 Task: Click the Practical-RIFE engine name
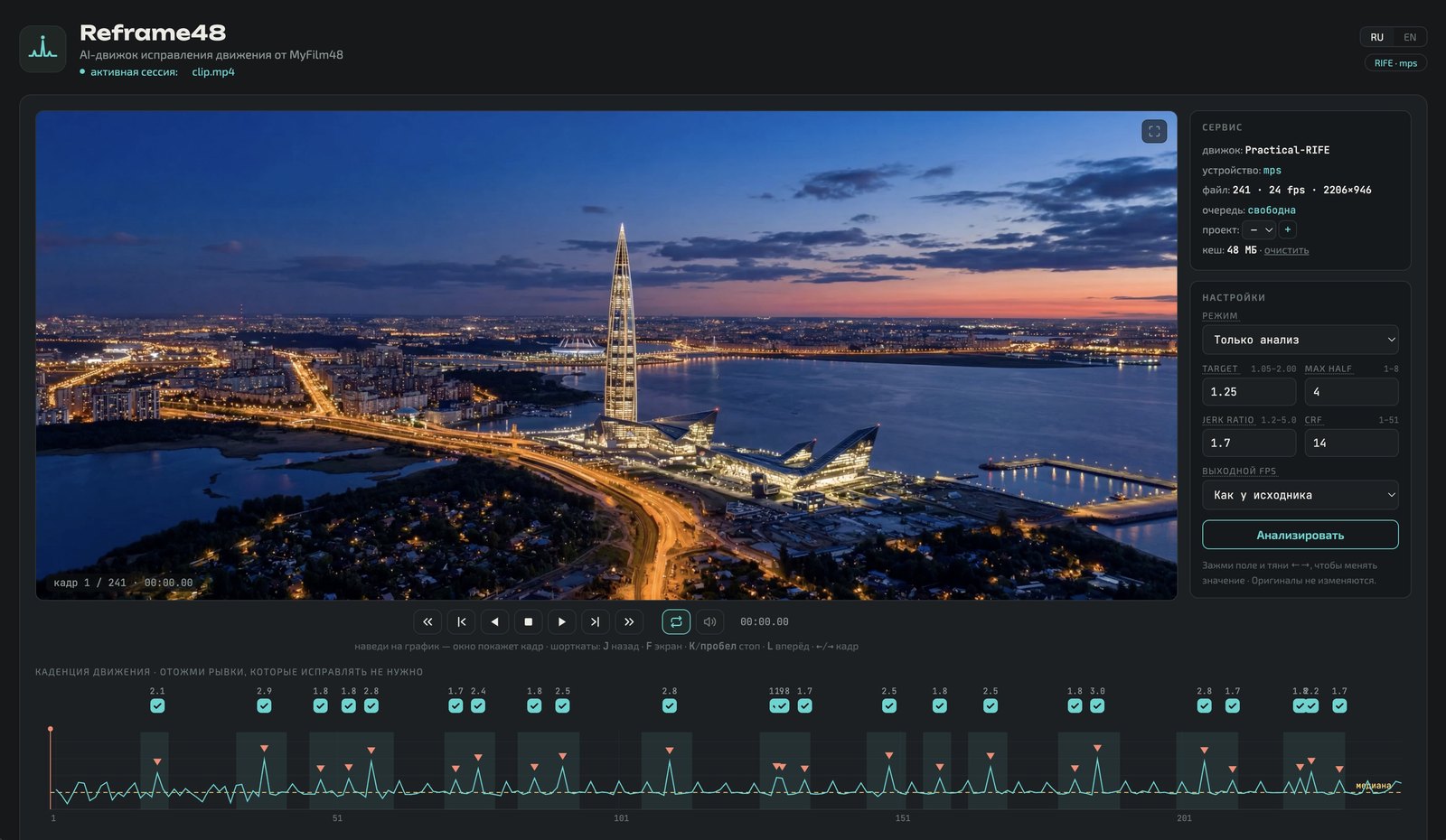(x=1287, y=150)
